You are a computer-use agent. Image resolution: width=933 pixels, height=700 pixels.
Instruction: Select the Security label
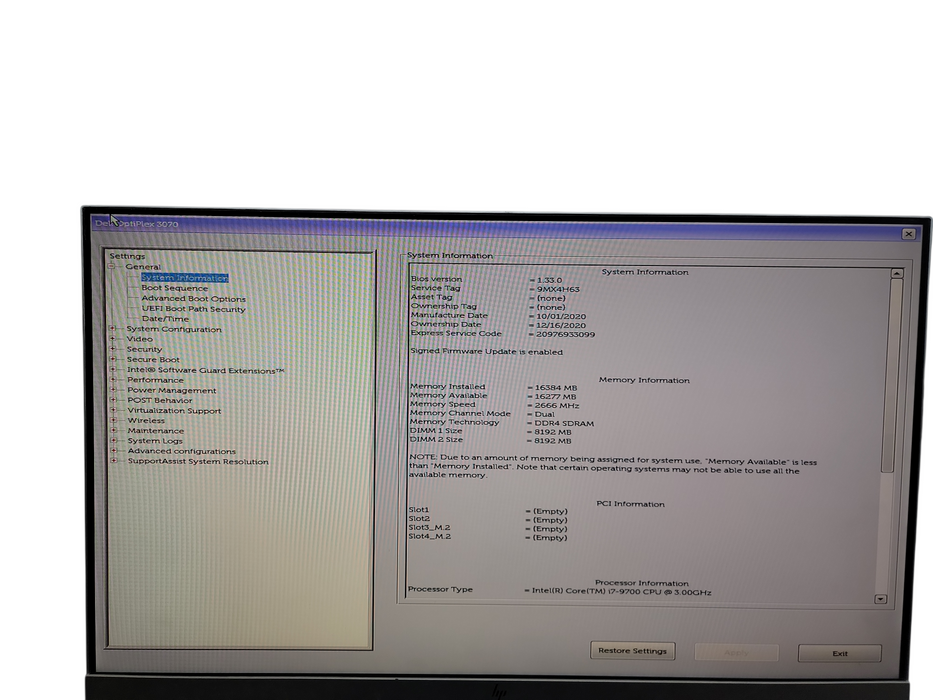click(144, 349)
